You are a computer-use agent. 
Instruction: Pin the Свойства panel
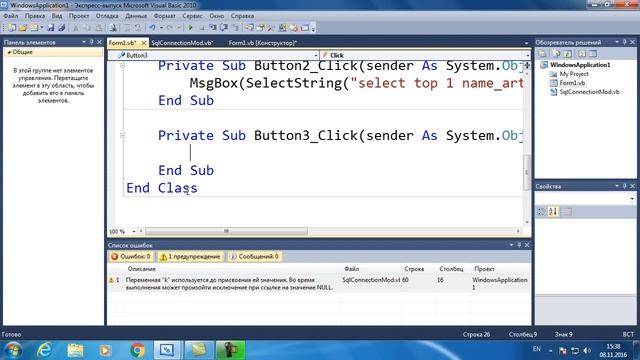coord(624,186)
